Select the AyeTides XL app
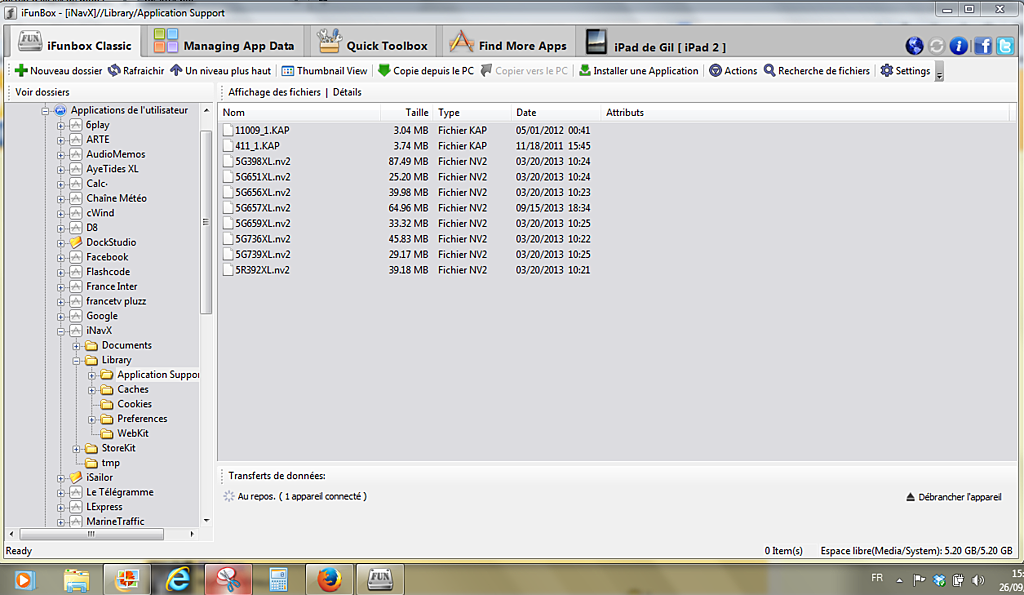Screen dimensions: 1024x595 click(x=112, y=169)
